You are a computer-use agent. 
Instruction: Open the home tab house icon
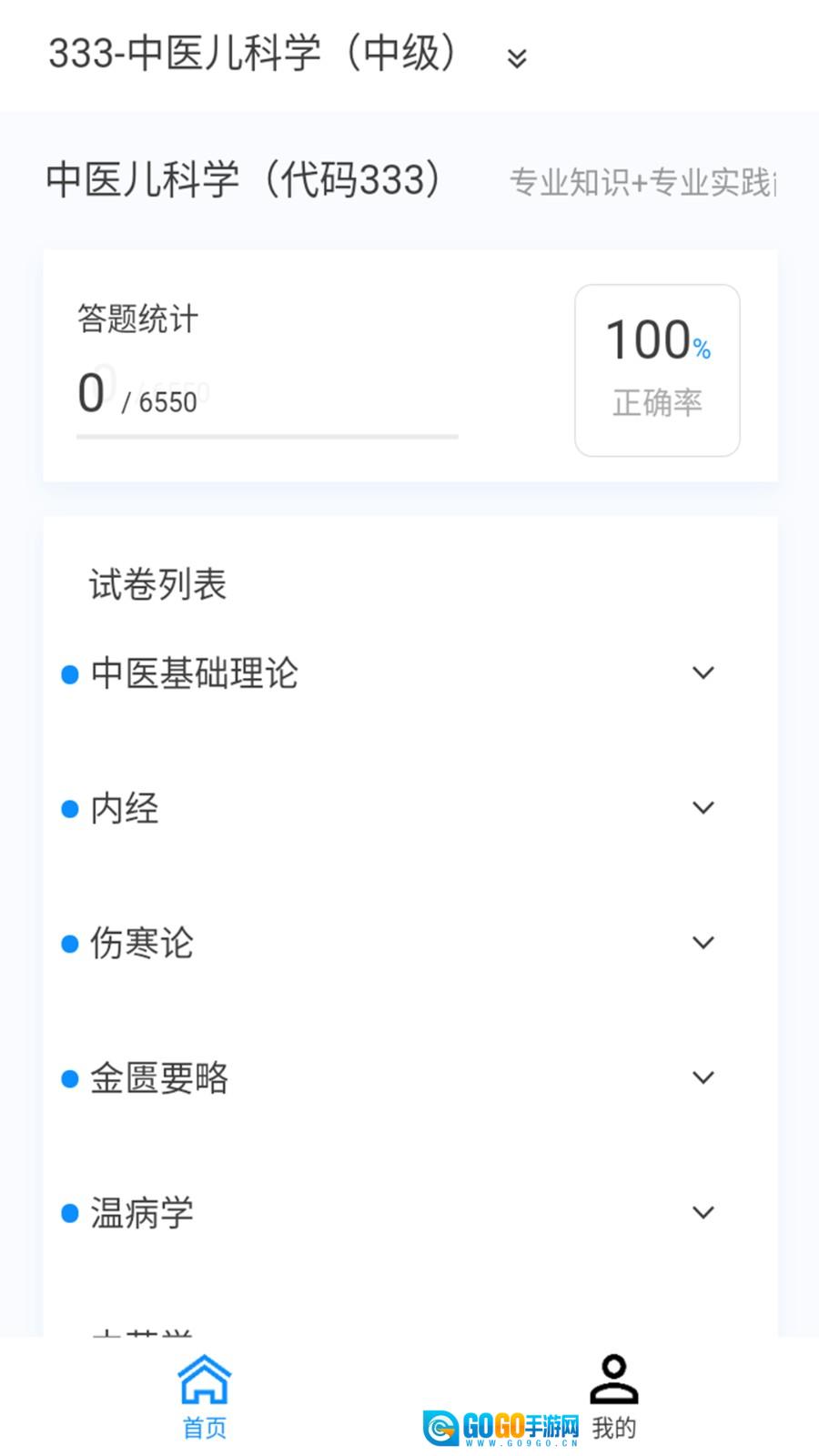pyautogui.click(x=205, y=1380)
